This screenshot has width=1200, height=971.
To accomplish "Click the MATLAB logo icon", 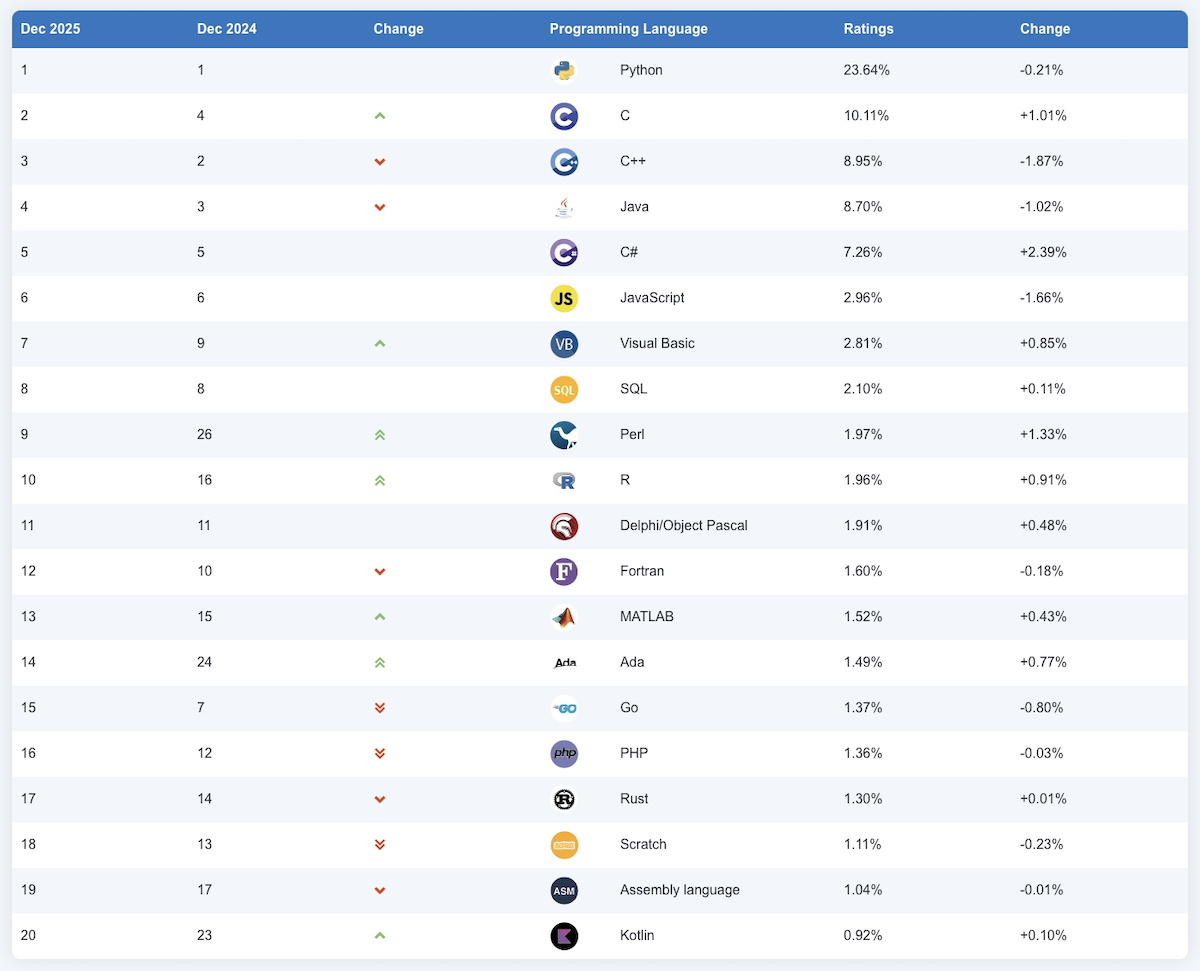I will [564, 617].
